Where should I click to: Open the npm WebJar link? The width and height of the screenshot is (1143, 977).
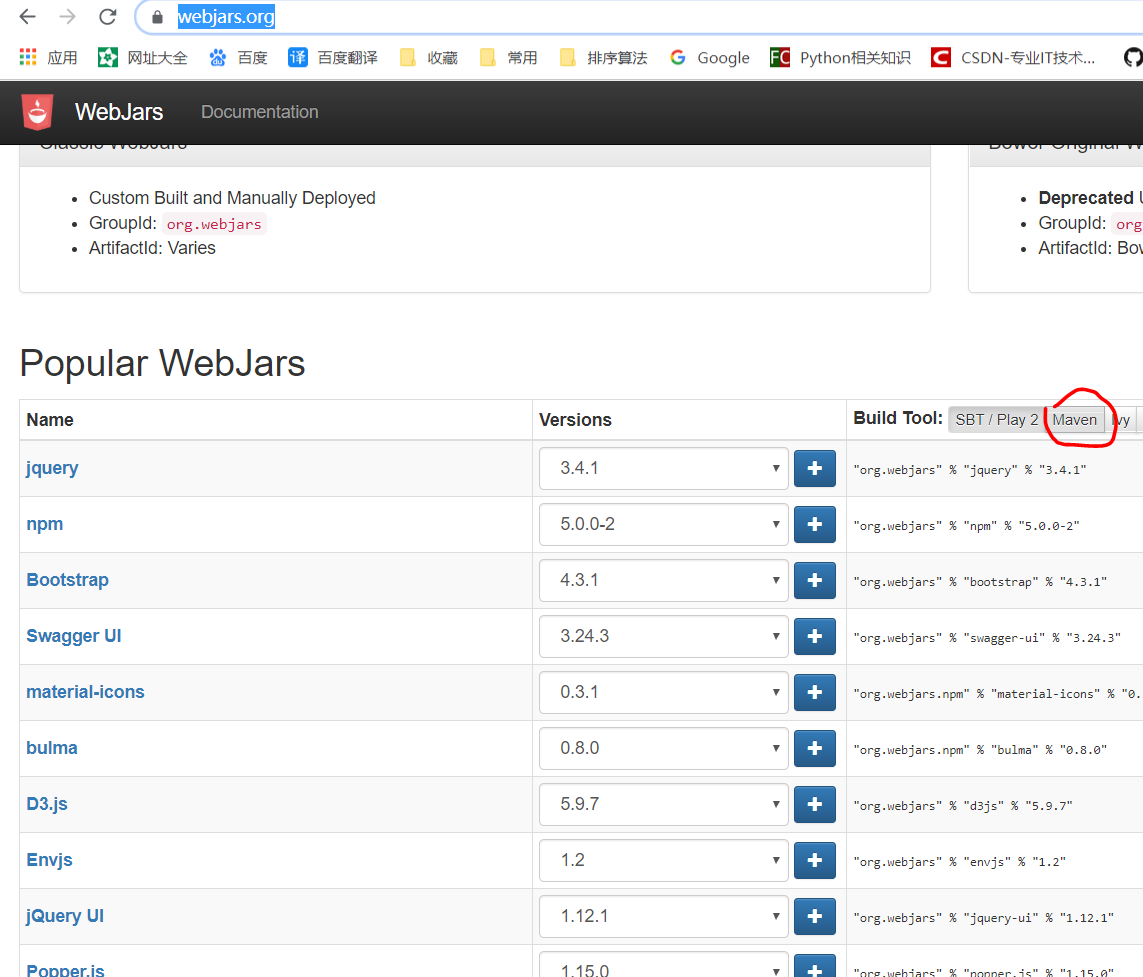(44, 524)
